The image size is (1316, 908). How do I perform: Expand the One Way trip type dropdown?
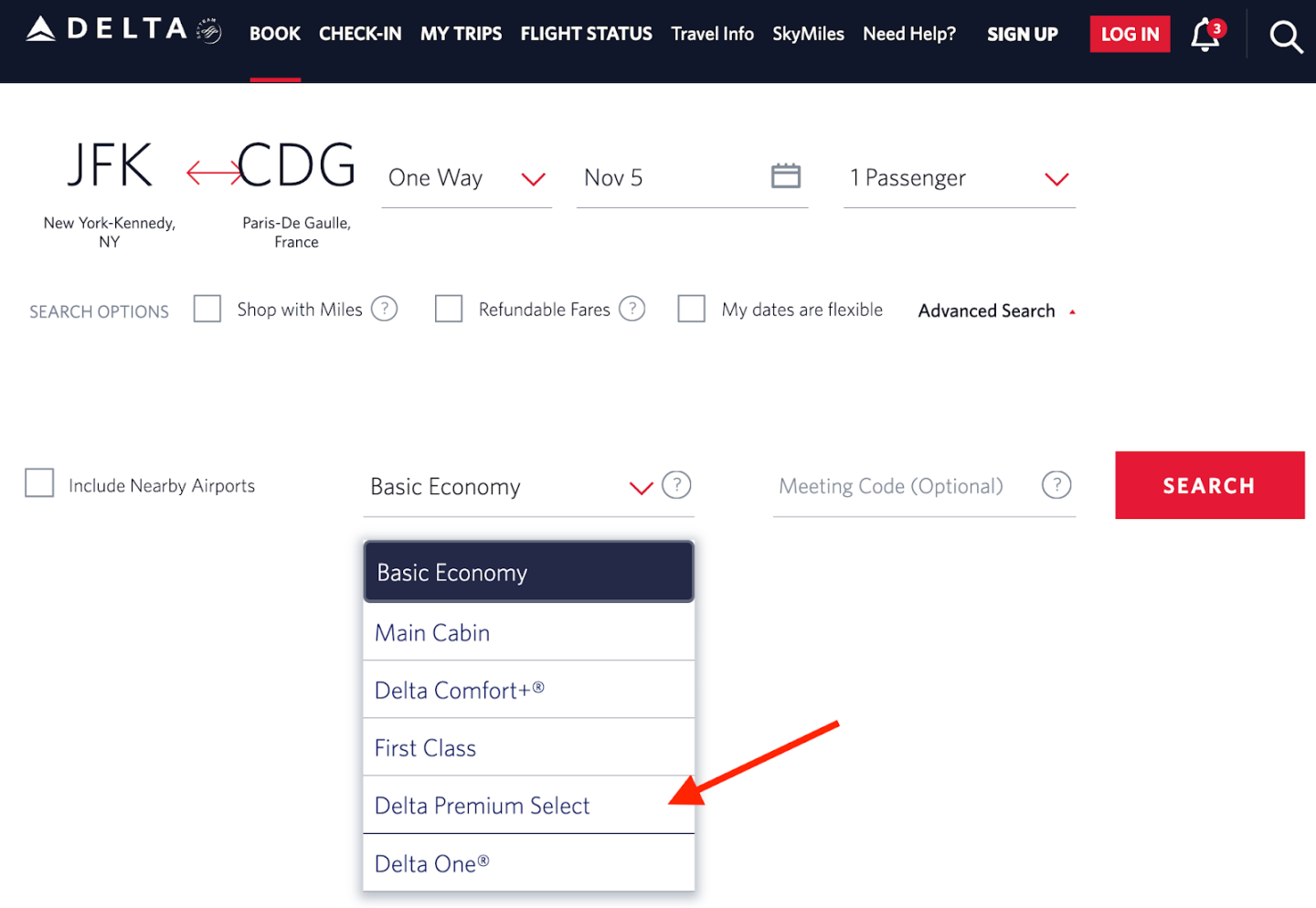[466, 178]
